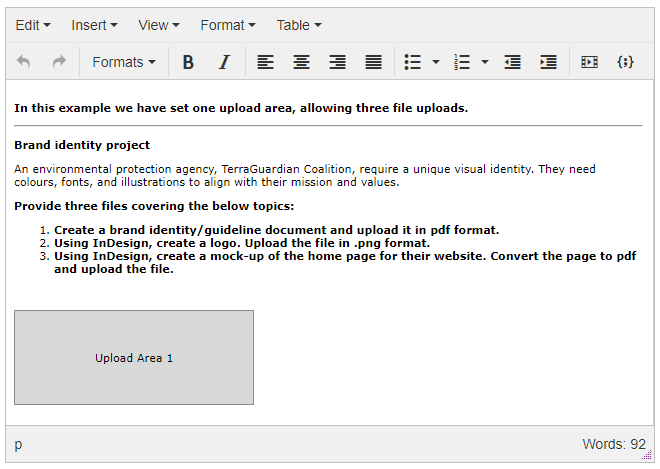Expand bullet list style options arrow
The image size is (660, 469).
tap(436, 62)
